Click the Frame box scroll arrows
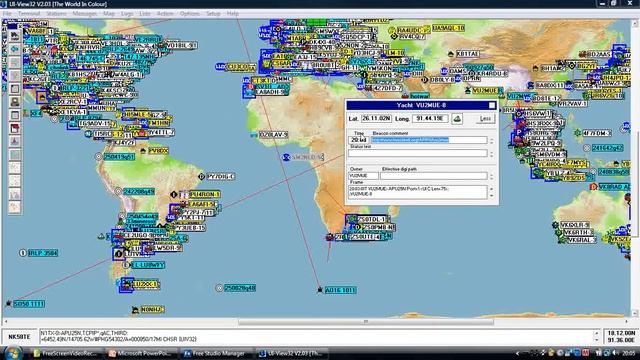Screen dimensions: 640x360 [491, 192]
